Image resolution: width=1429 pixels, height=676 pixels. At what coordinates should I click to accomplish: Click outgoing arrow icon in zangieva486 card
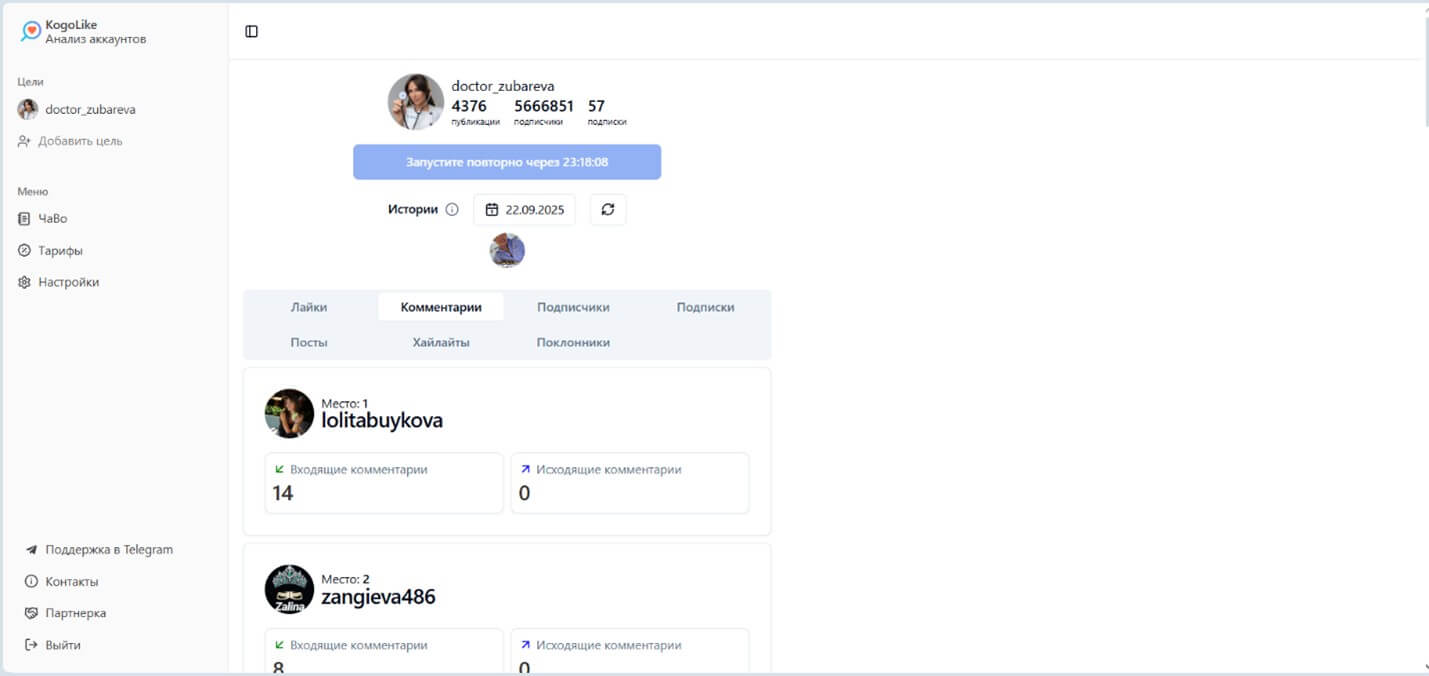(525, 645)
